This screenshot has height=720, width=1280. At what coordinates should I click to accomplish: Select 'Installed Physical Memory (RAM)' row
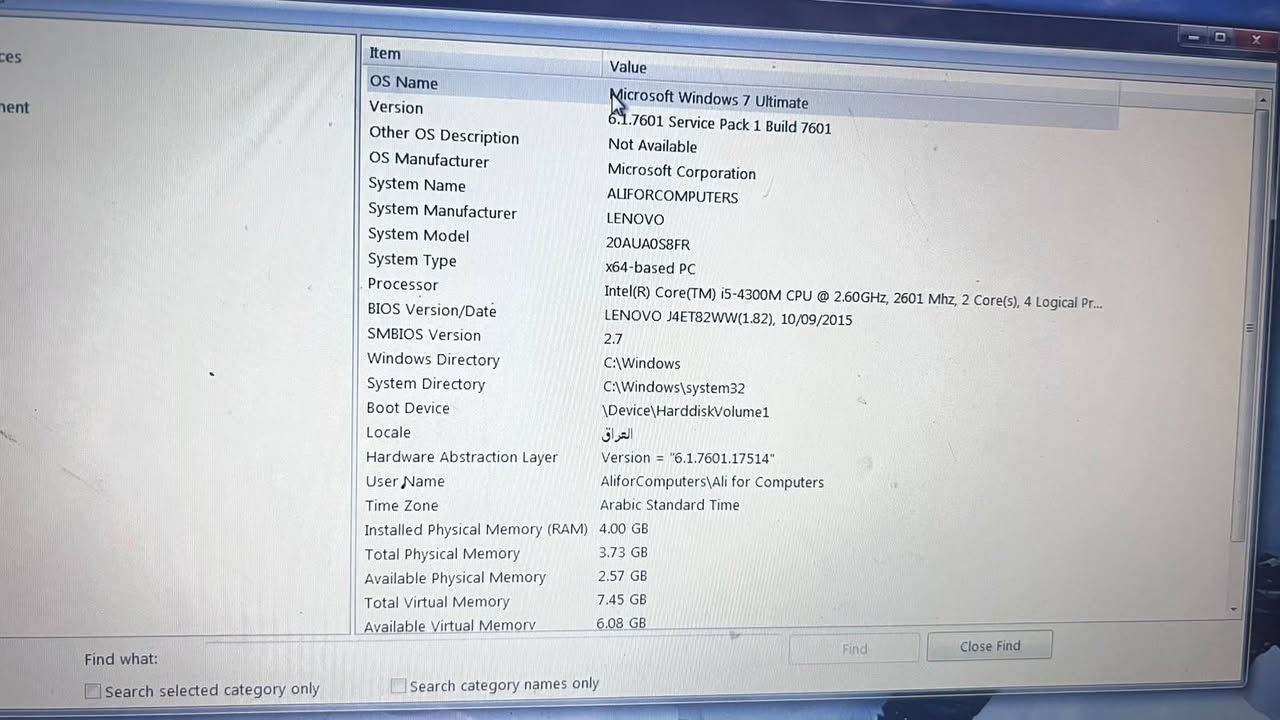[476, 530]
